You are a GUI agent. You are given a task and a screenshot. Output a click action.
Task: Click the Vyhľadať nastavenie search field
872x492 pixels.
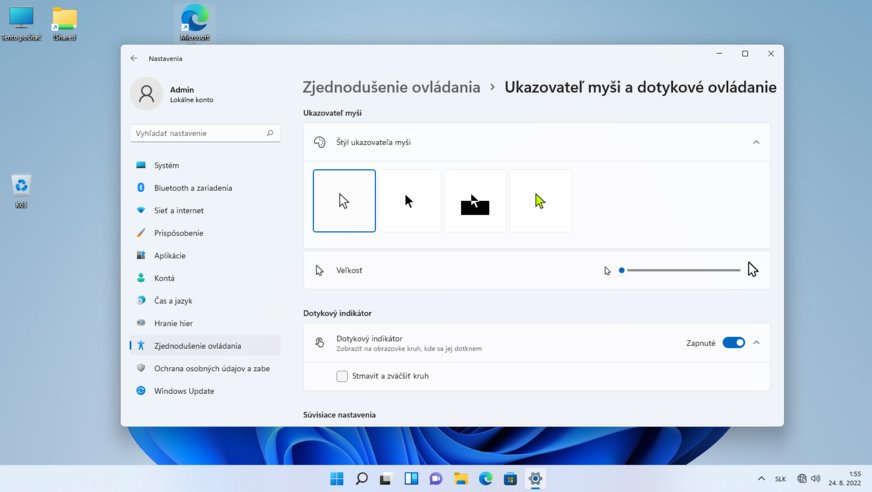[x=198, y=133]
